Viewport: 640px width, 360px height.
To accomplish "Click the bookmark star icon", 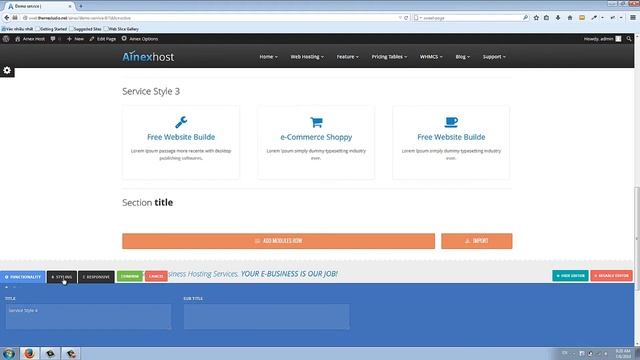I will (x=536, y=18).
